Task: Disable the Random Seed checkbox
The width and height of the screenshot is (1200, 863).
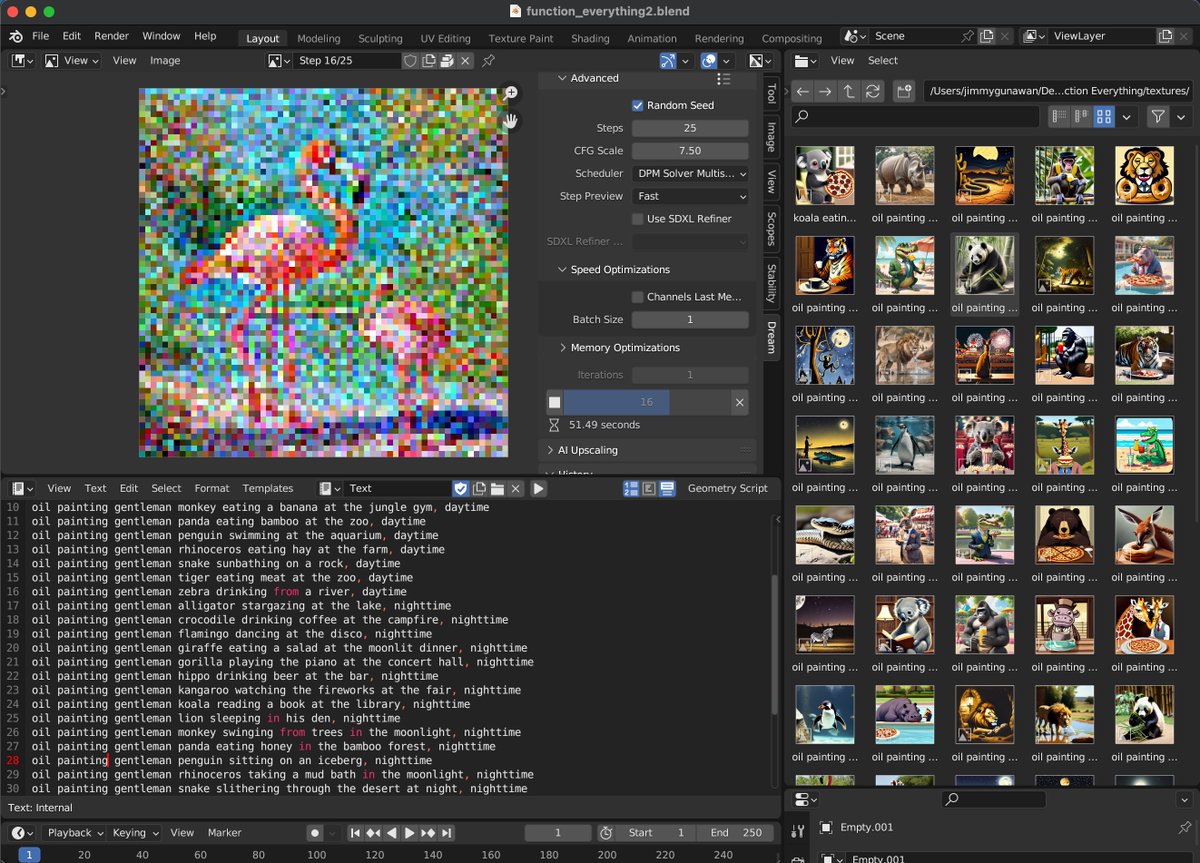Action: [x=638, y=105]
